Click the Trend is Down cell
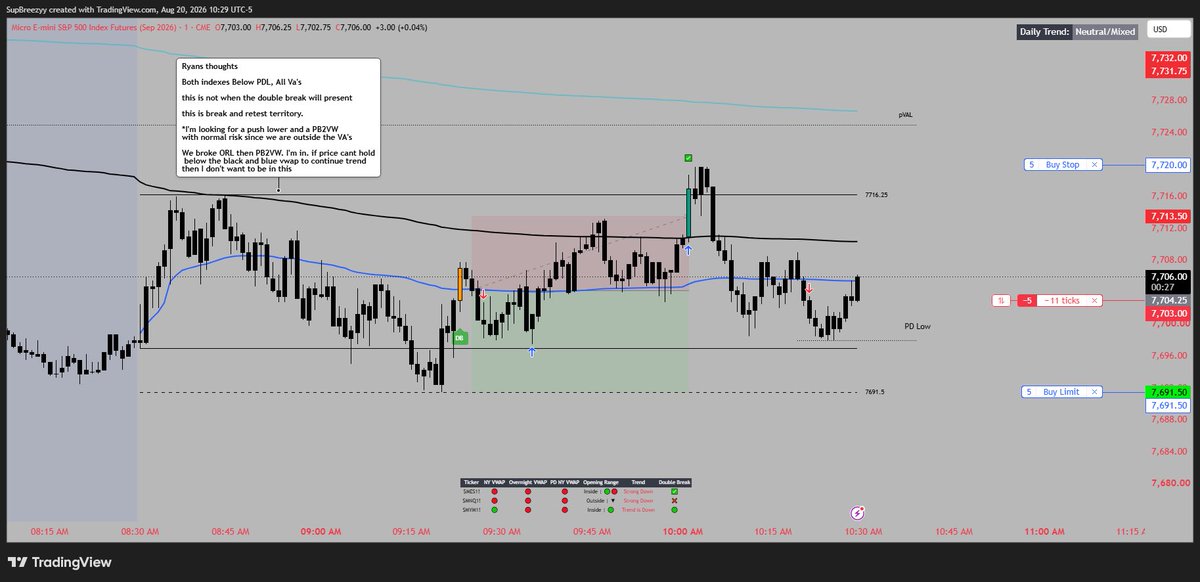The image size is (1200, 582). [x=638, y=510]
